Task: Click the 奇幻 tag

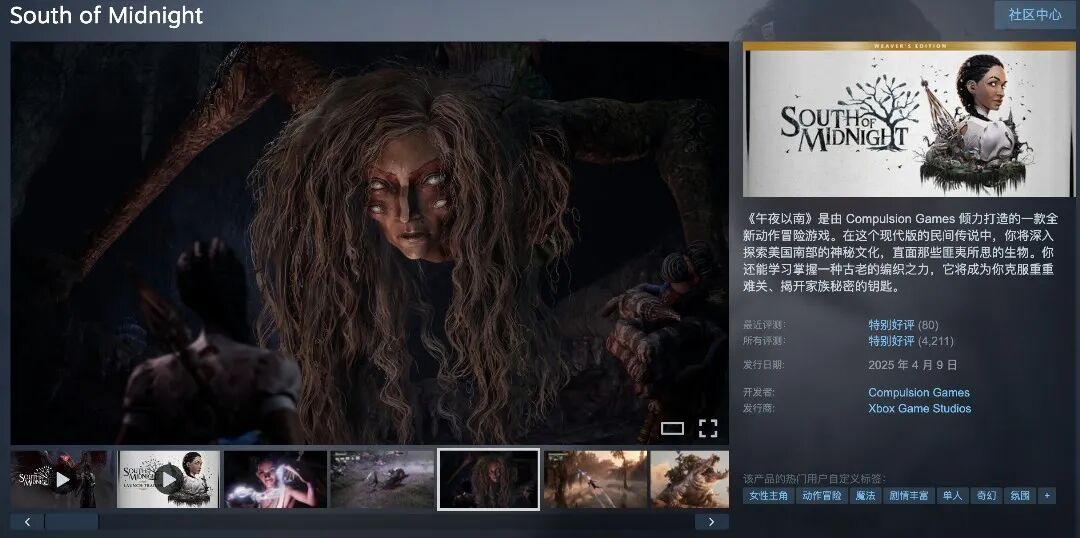Action: (x=986, y=495)
